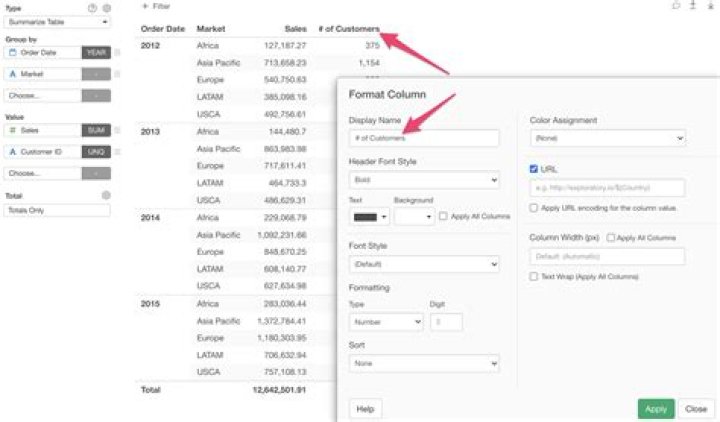Open the Summarize Table type dropdown
720x422 pixels.
(57, 21)
